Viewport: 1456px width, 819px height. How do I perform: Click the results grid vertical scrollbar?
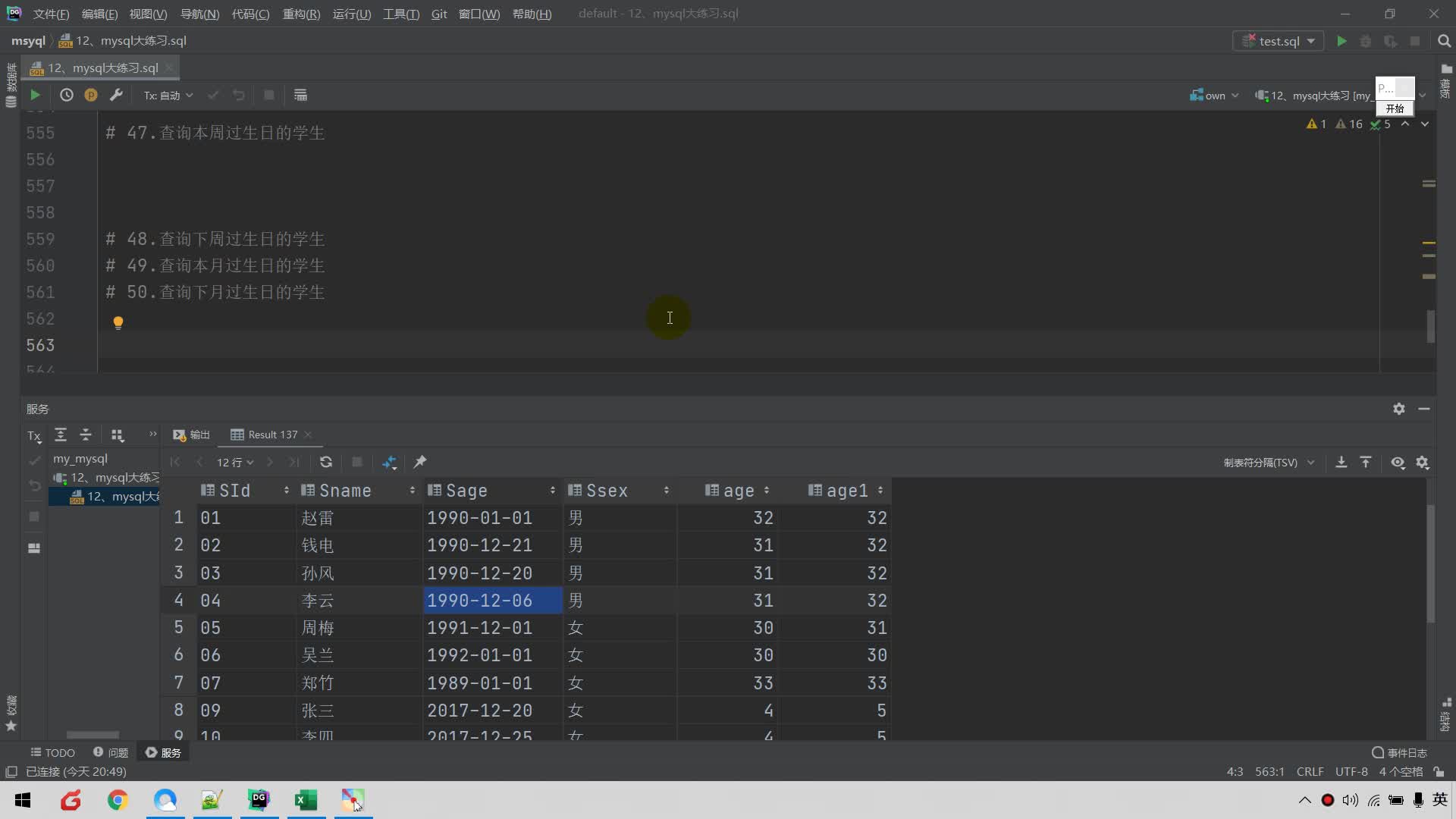(x=1430, y=563)
